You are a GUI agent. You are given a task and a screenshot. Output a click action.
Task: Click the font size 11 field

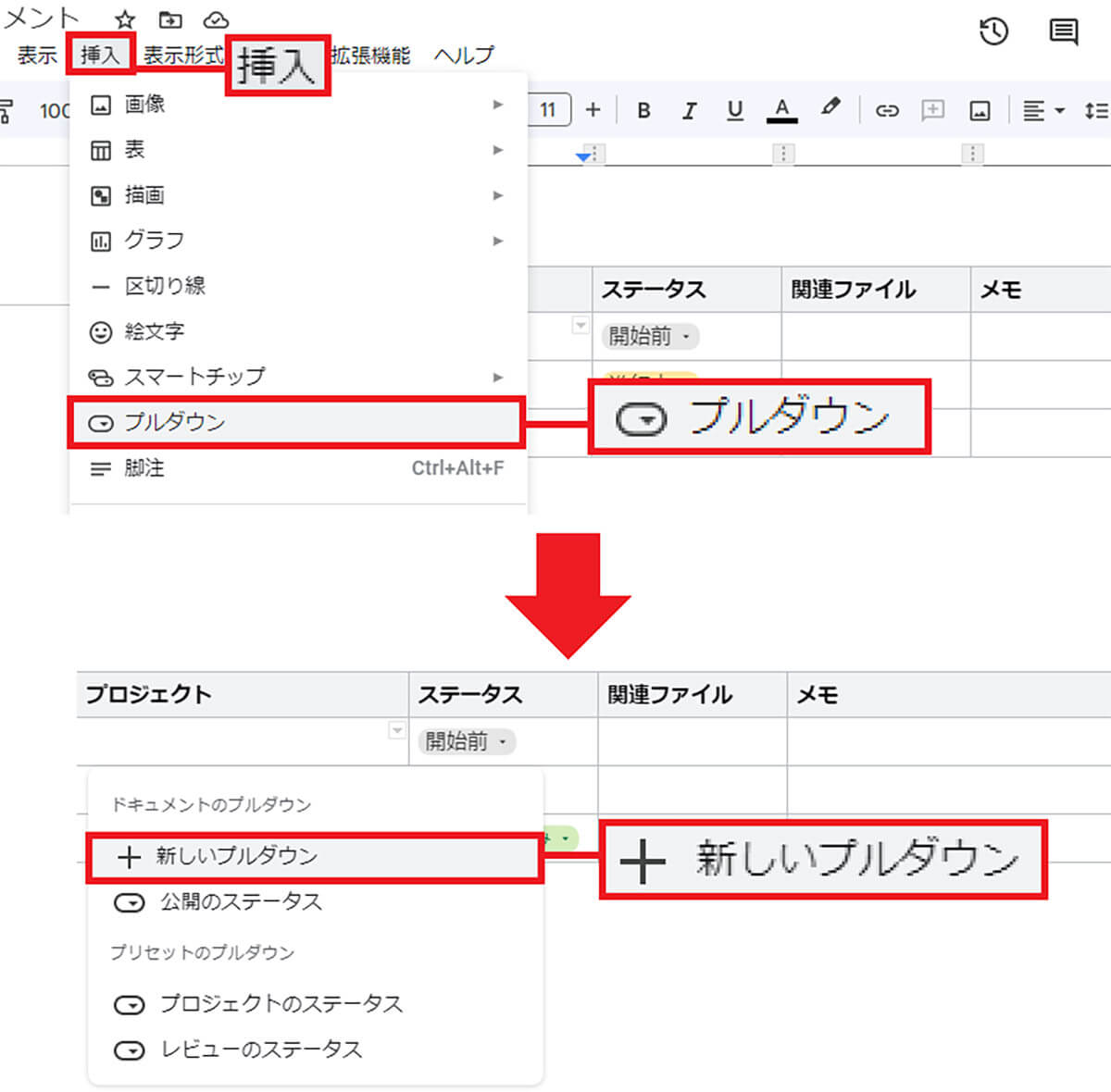coord(549,110)
